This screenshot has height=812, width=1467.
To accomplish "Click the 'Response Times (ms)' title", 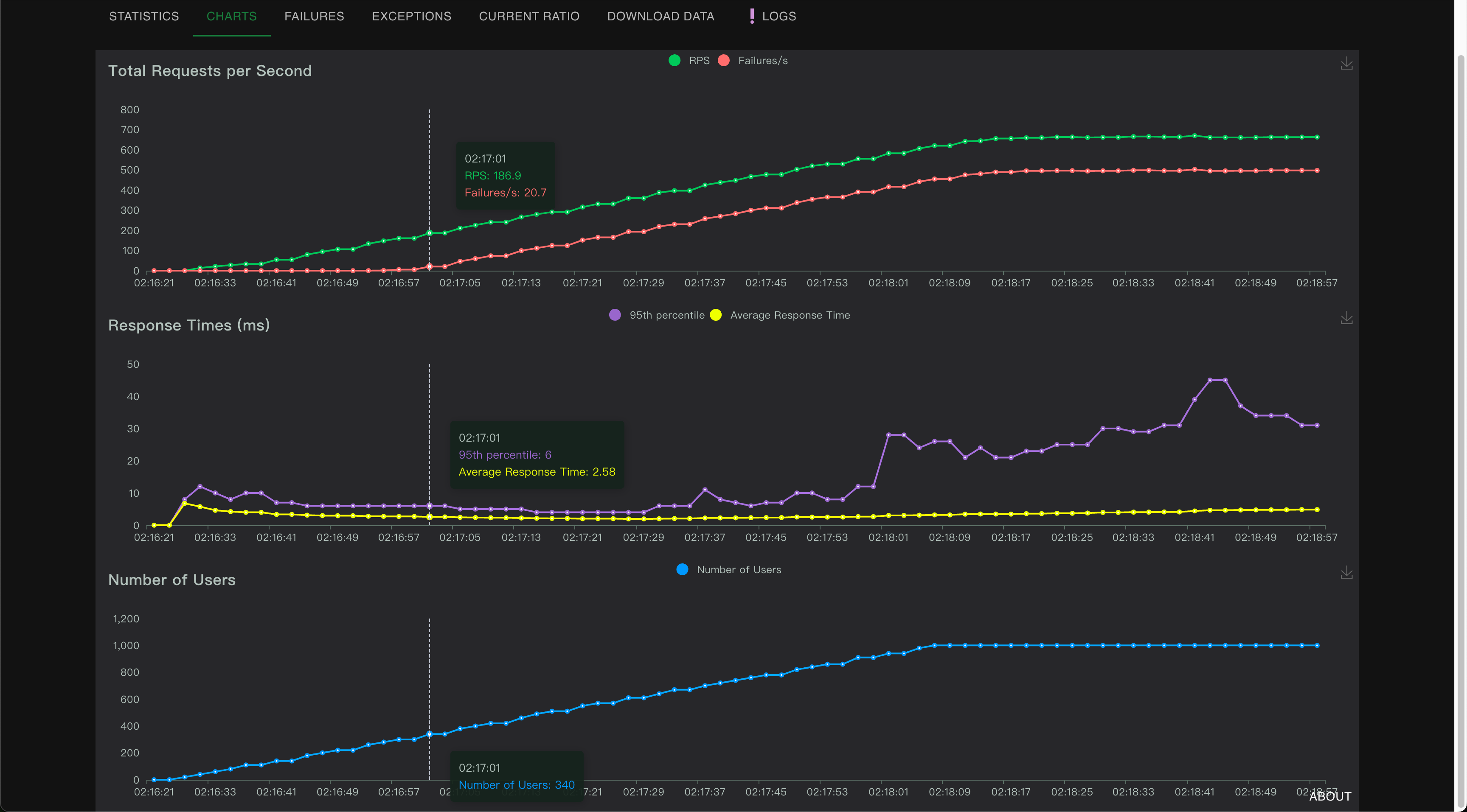I will tap(188, 325).
